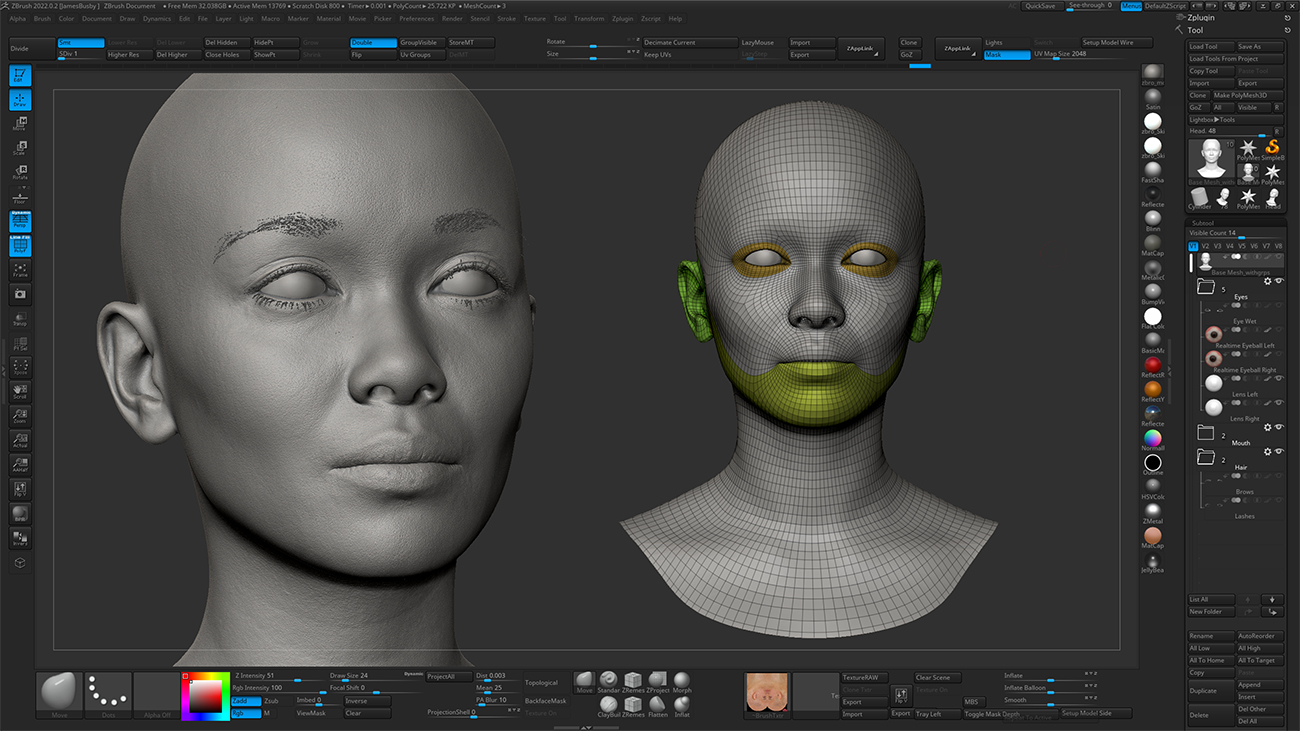This screenshot has height=731, width=1300.
Task: Toggle the Floor grid display
Action: tap(20, 197)
